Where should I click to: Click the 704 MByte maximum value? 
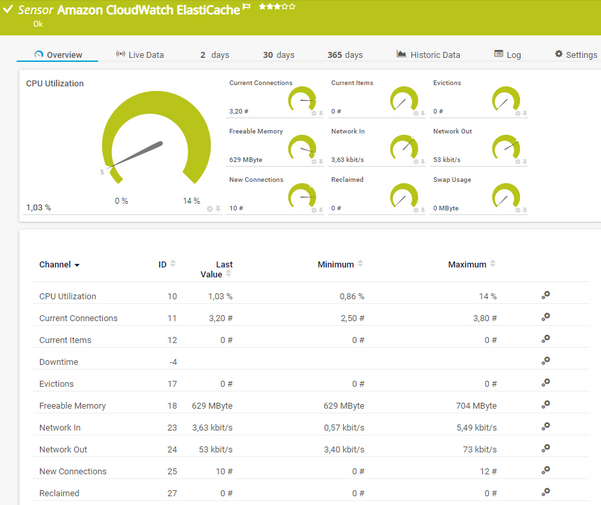click(476, 405)
